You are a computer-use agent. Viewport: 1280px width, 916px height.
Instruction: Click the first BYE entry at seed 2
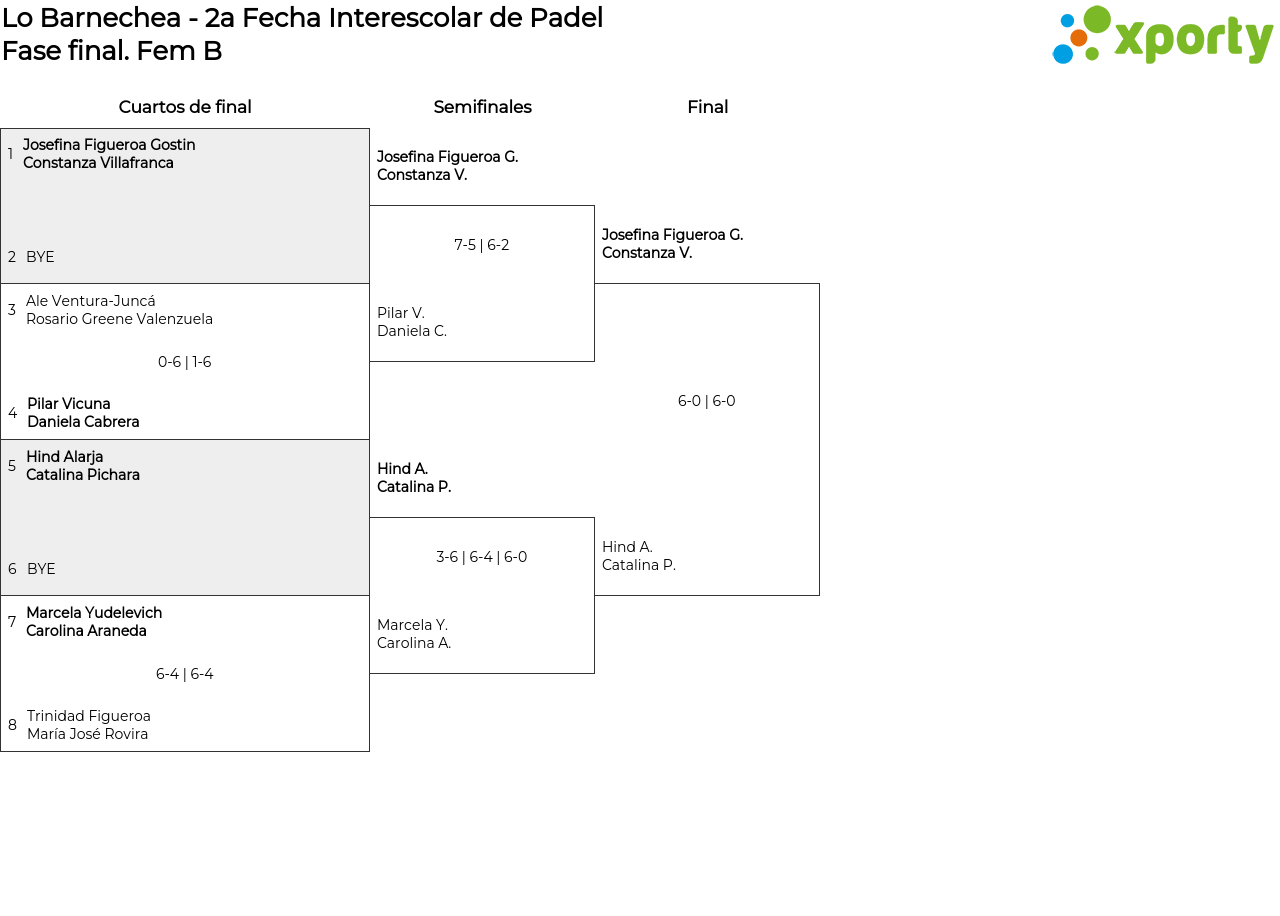(x=40, y=257)
